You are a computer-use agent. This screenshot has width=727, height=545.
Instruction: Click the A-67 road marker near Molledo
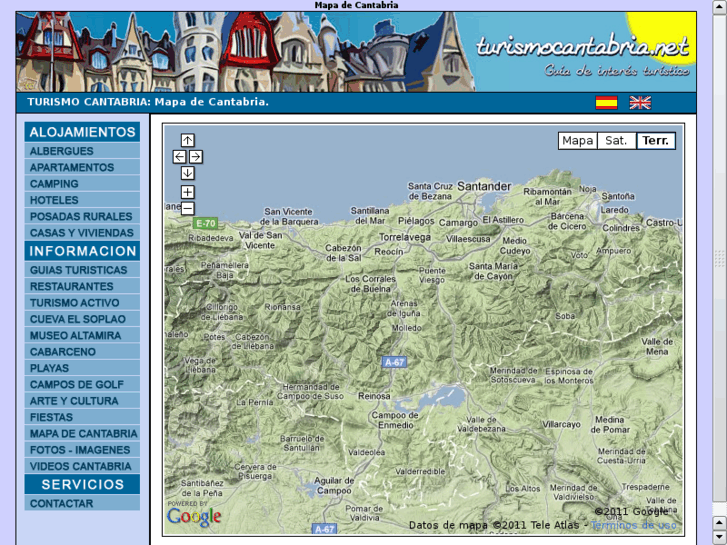point(395,362)
